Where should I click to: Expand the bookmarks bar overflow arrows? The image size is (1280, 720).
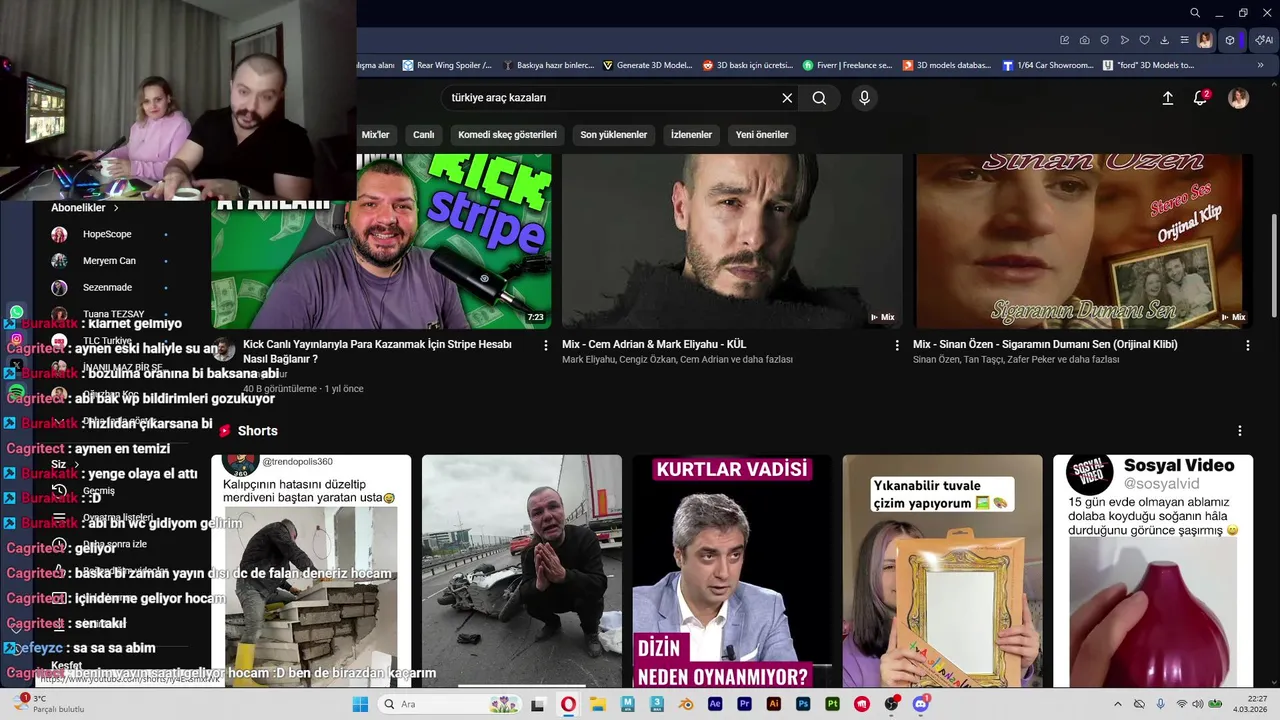1260,65
